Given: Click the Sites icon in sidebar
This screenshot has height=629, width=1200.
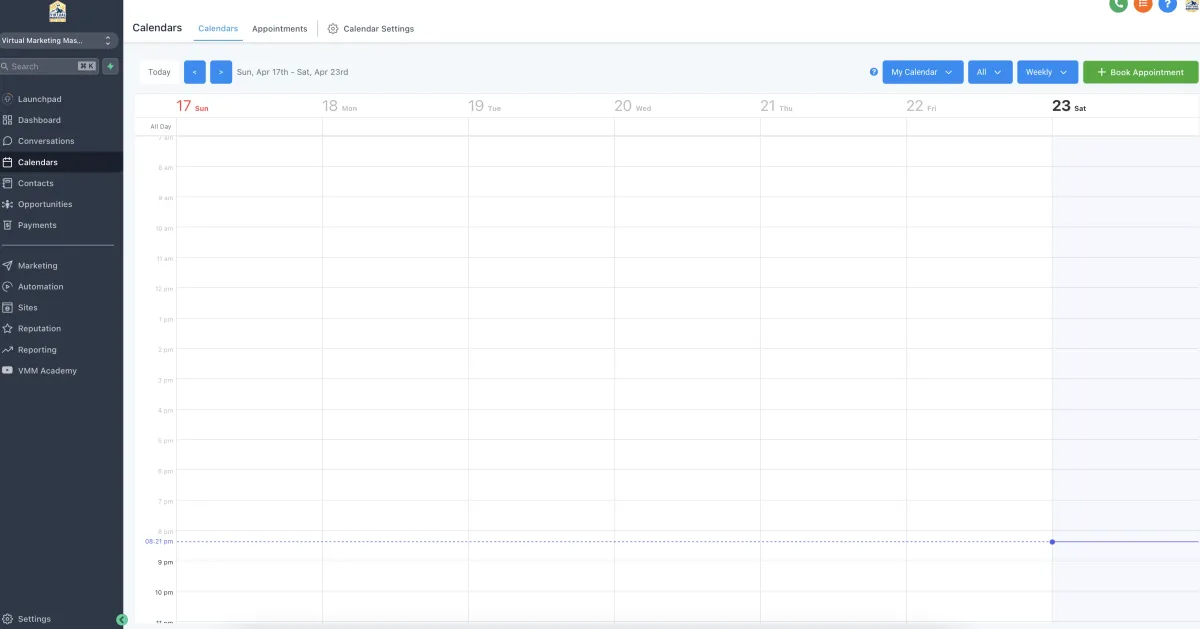Looking at the screenshot, I should [8, 308].
